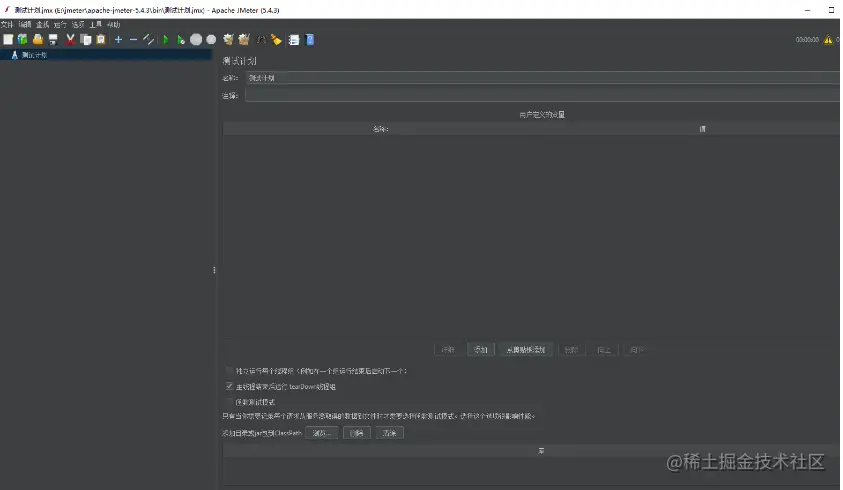Click the Cut scissors icon
The height and width of the screenshot is (490, 843).
coord(70,39)
